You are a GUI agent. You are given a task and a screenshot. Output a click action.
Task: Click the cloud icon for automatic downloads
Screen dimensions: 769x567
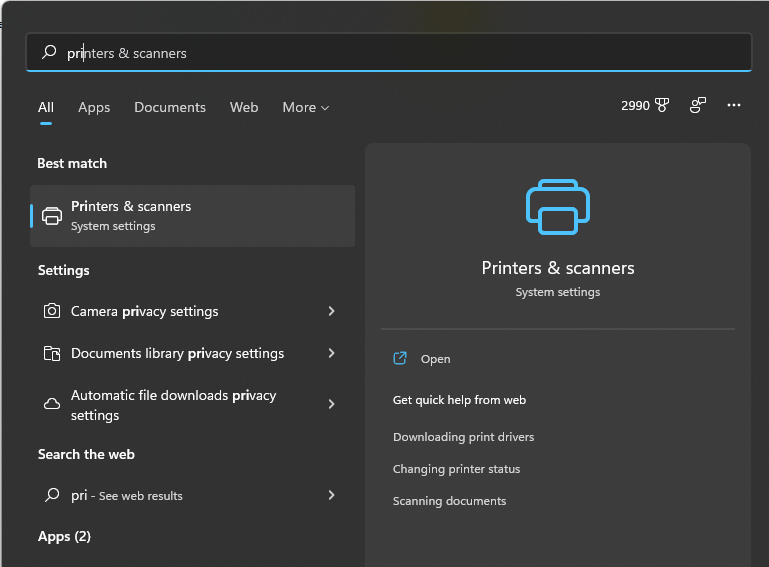[x=52, y=404]
